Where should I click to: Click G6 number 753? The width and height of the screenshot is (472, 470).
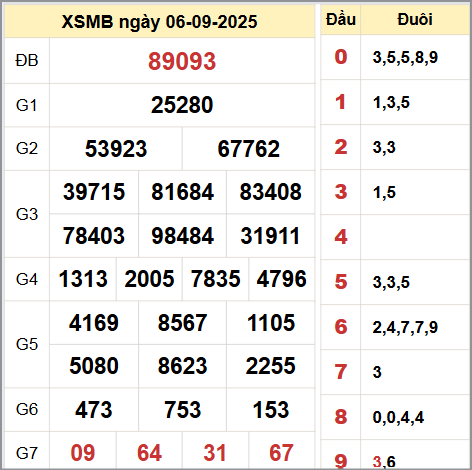tap(182, 410)
